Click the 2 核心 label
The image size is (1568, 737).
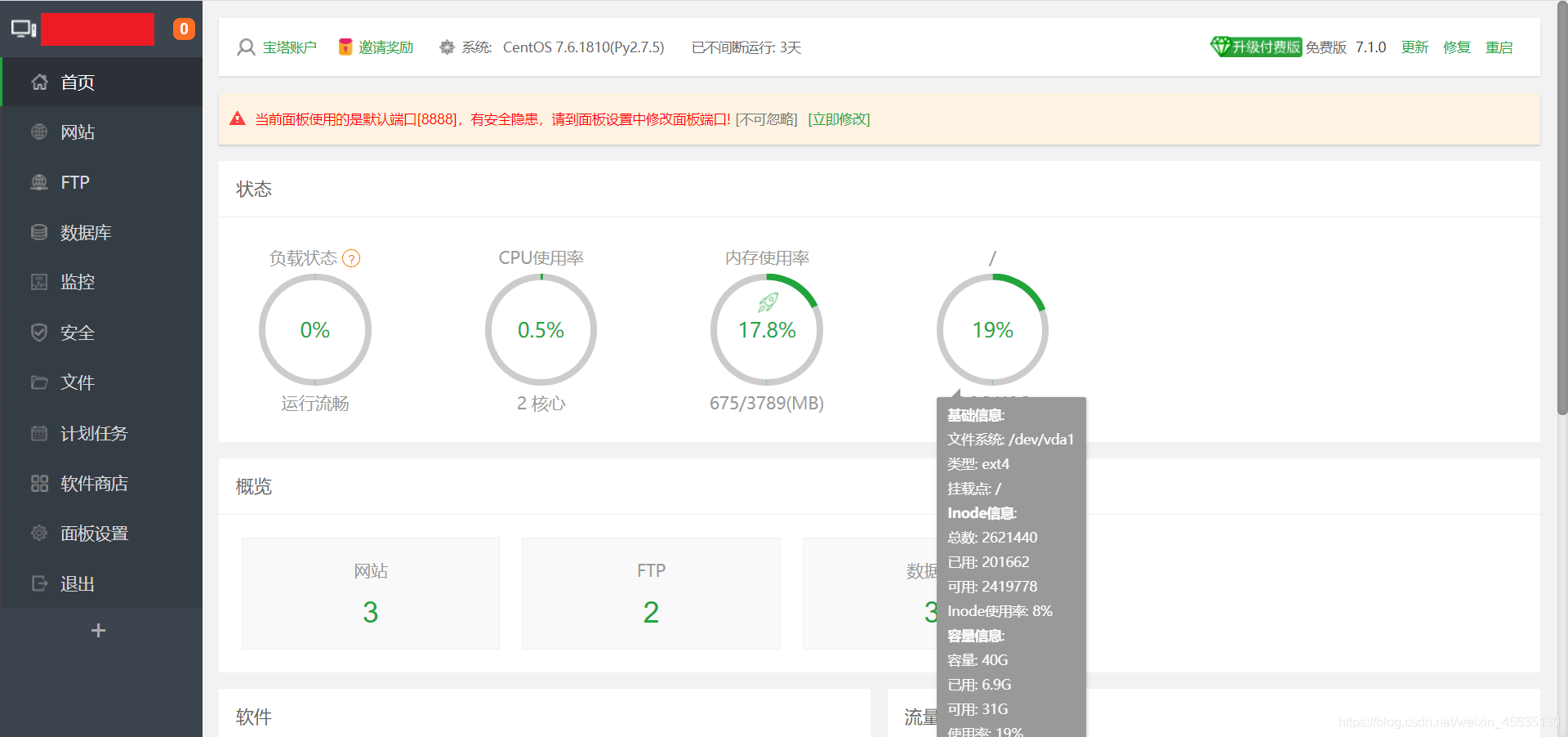click(541, 403)
